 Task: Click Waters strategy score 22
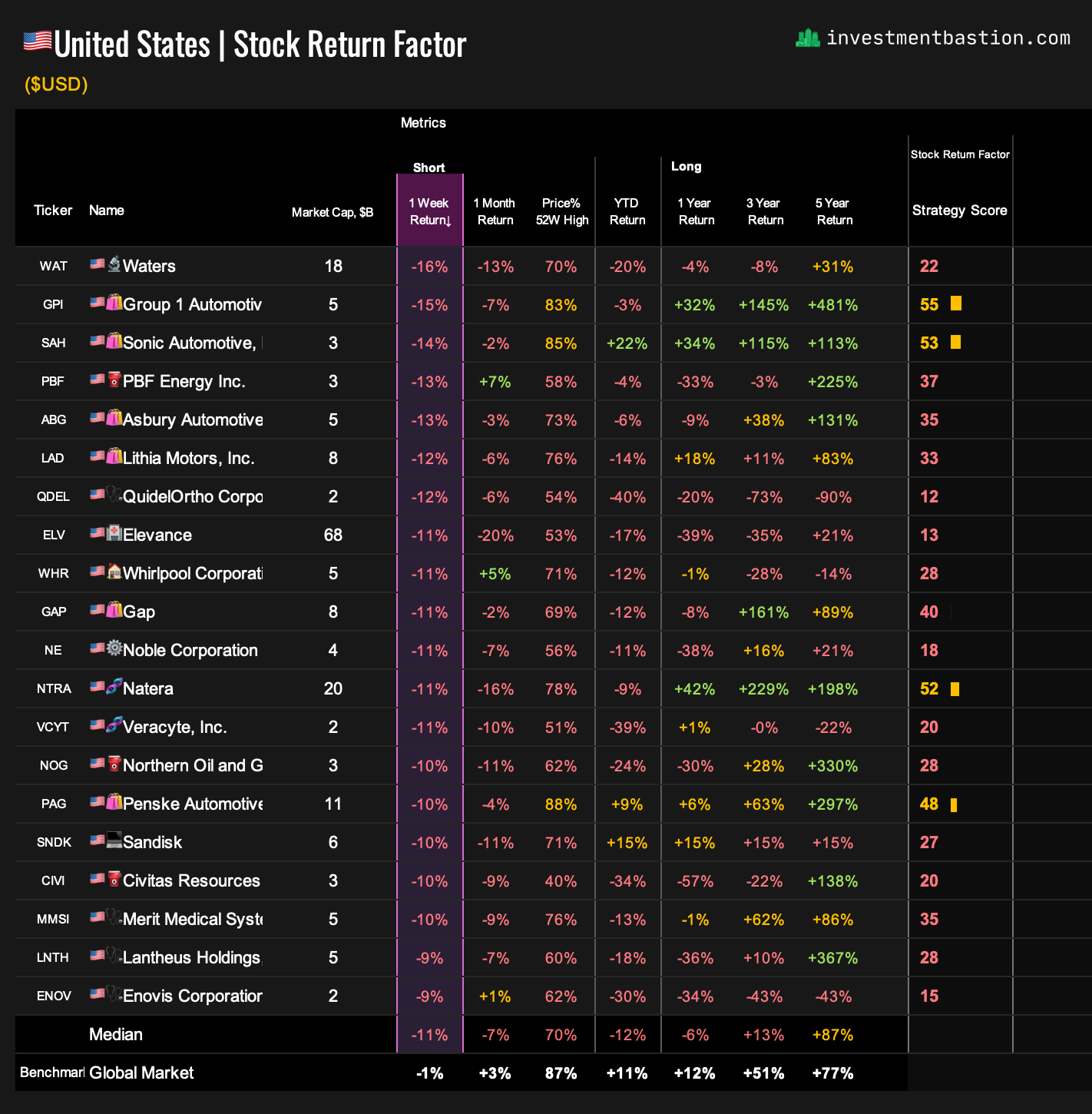tap(929, 266)
